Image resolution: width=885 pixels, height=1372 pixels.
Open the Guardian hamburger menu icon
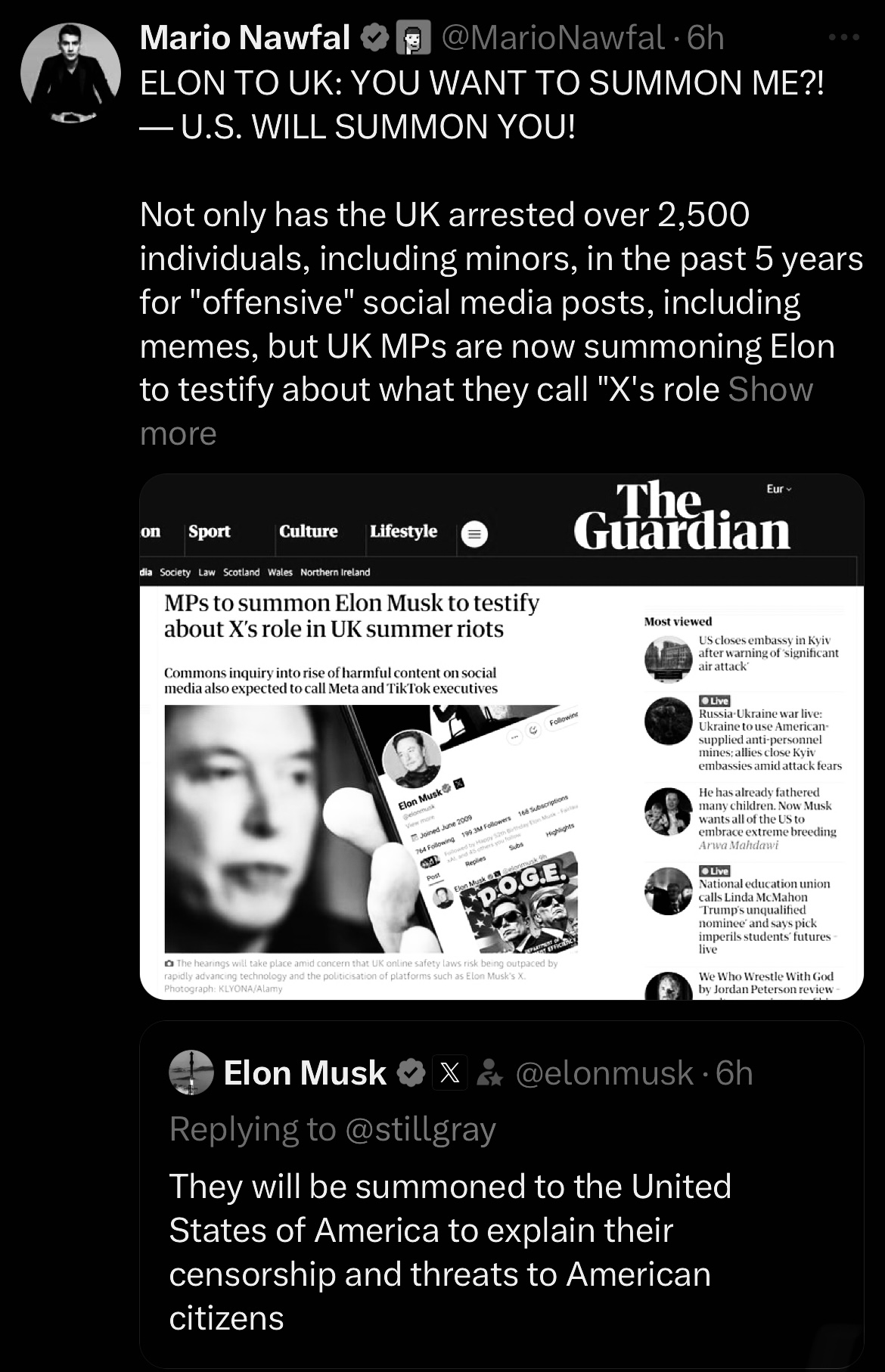[x=474, y=535]
